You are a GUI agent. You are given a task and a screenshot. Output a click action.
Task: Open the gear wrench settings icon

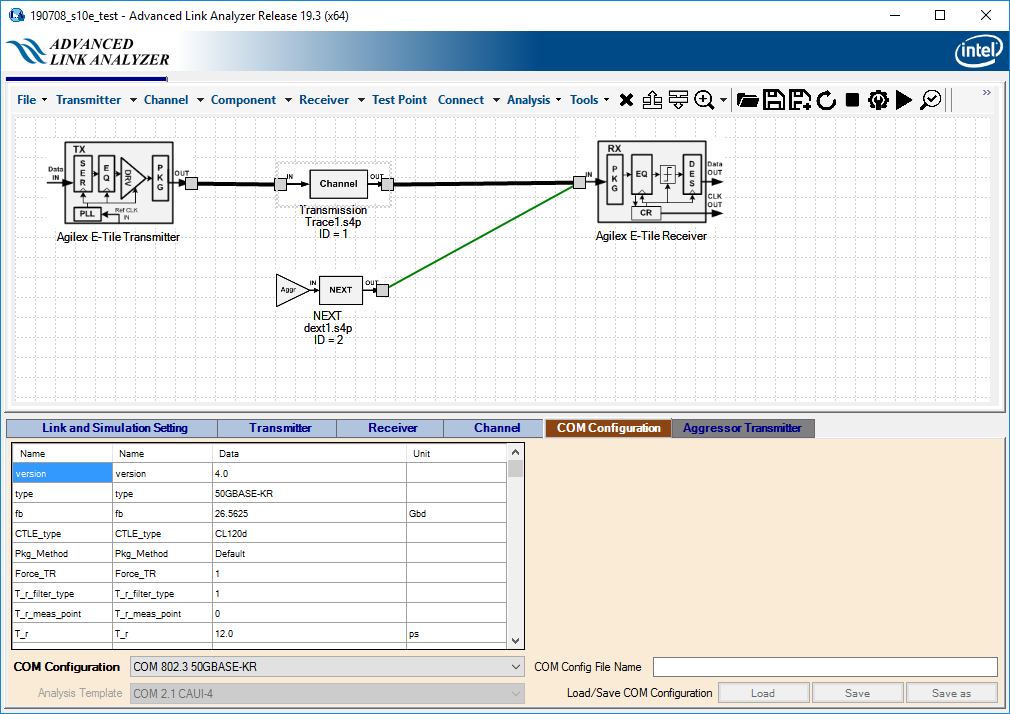point(878,100)
